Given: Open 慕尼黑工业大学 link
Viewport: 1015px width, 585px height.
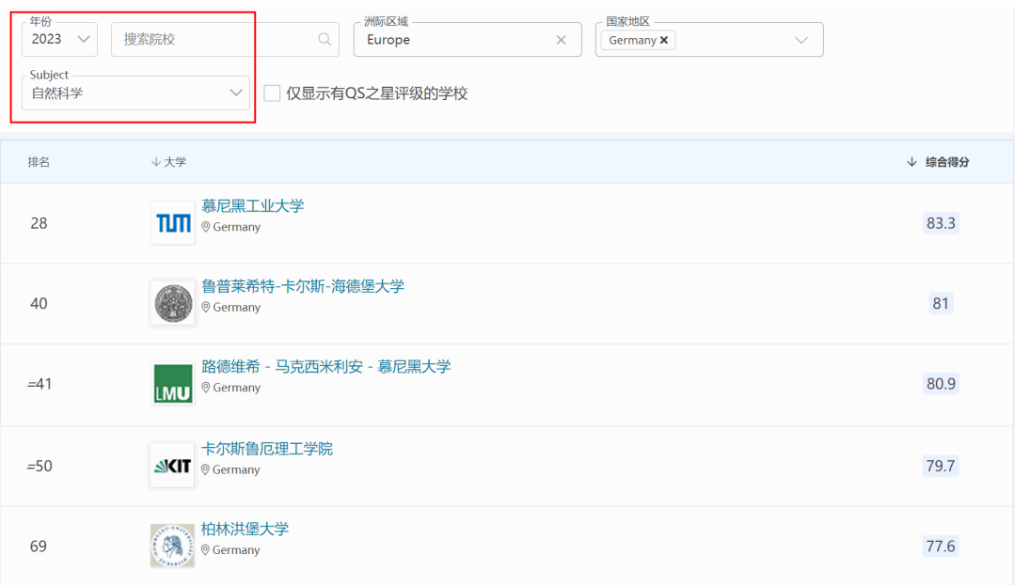Looking at the screenshot, I should (252, 206).
